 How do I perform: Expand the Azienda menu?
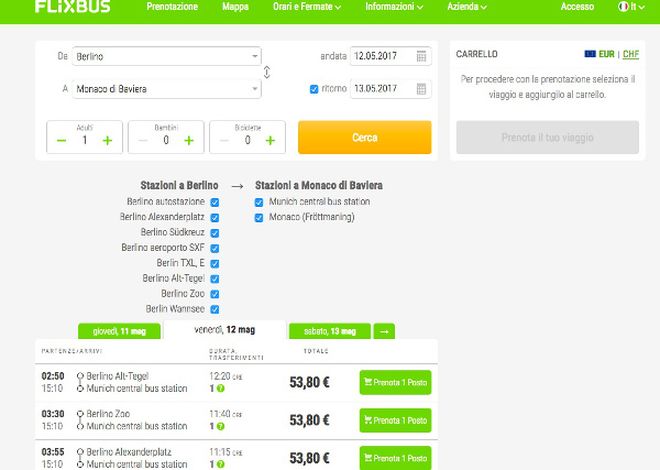[467, 7]
